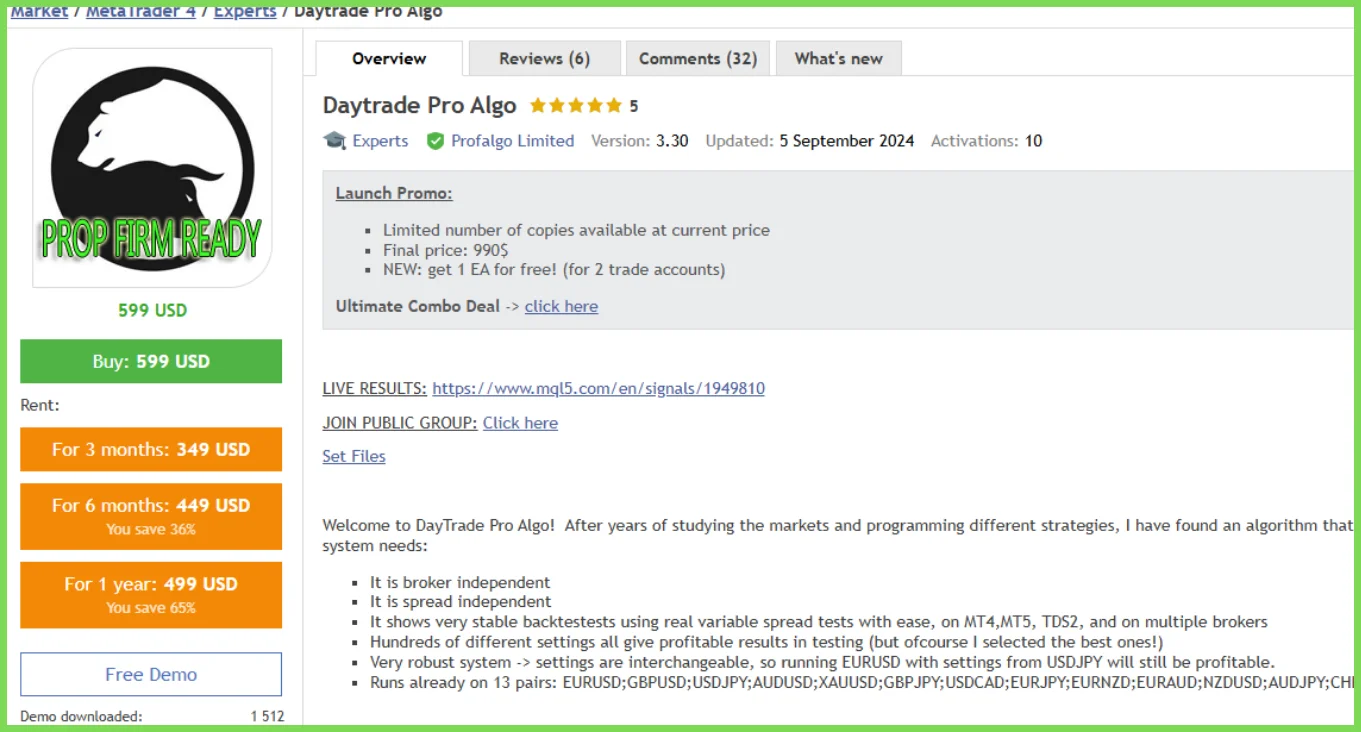Viewport: 1361px width, 732px height.
Task: Follow the Ultimate Combo Deal click here link
Action: pos(561,306)
